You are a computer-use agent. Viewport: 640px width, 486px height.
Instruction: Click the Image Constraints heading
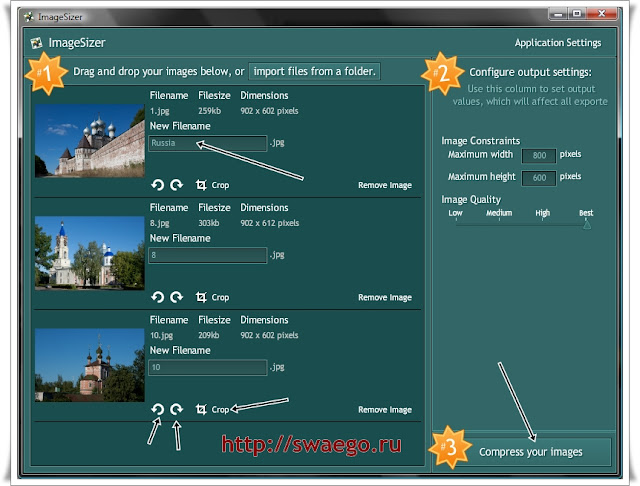coord(480,141)
